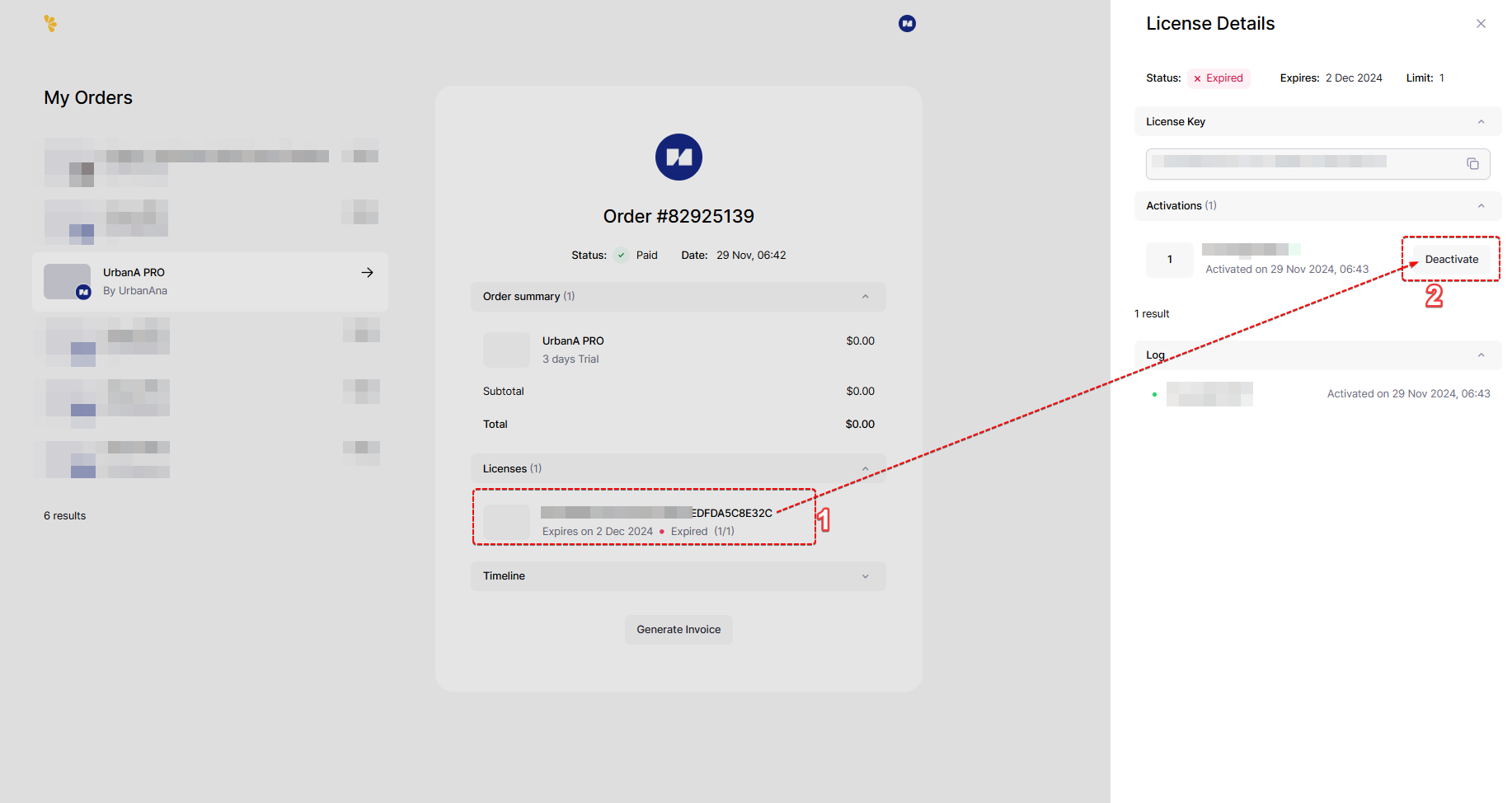1512x803 pixels.
Task: Click the Total $0.00 amount
Action: [x=860, y=425]
